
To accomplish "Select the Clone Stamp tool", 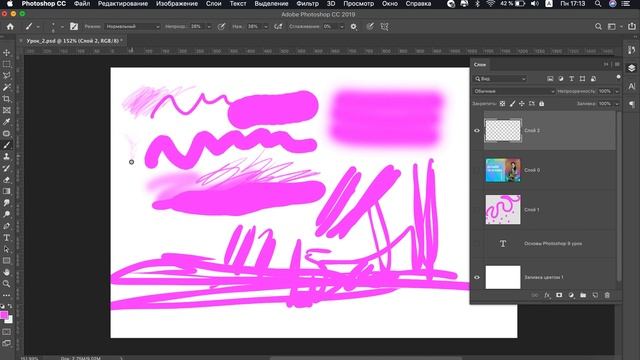I will pos(7,156).
